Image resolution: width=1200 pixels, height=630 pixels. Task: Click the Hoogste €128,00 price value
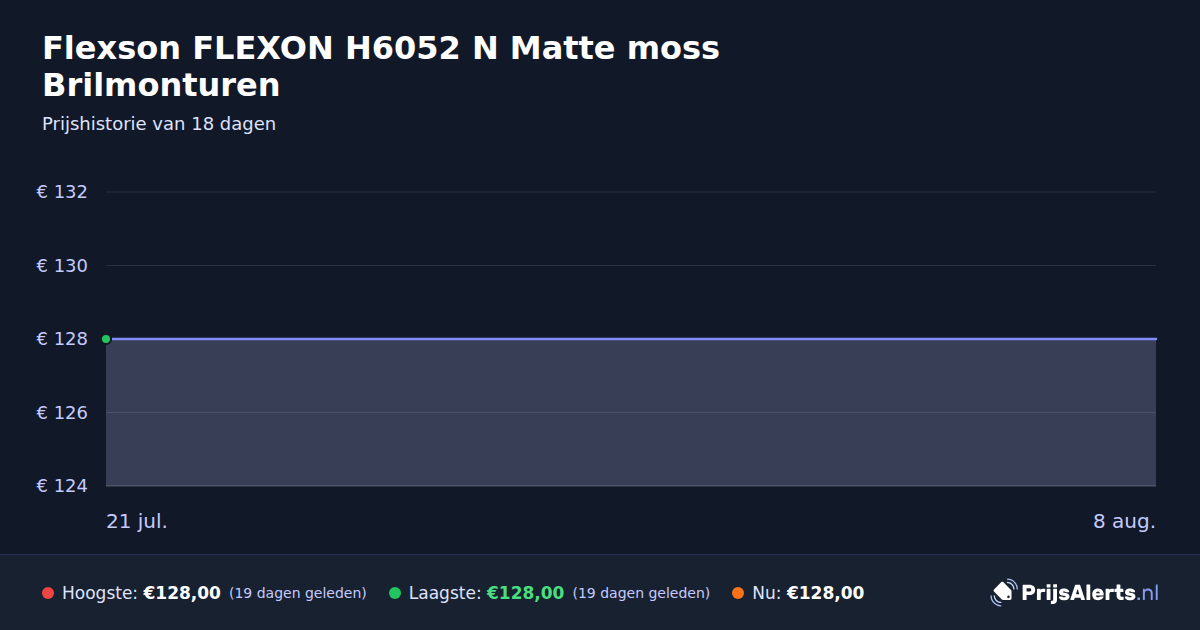pyautogui.click(x=182, y=593)
